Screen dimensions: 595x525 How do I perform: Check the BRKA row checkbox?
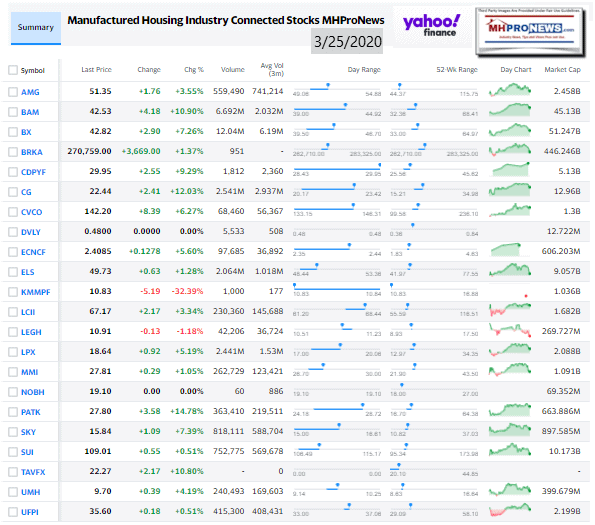(13, 152)
